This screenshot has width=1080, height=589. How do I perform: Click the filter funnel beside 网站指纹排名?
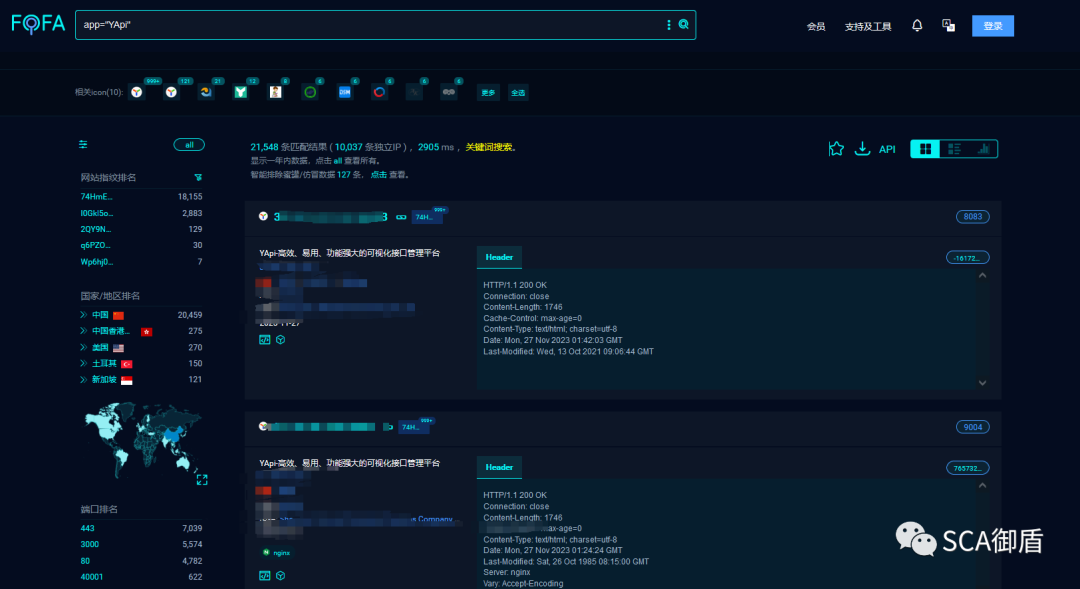(x=198, y=177)
